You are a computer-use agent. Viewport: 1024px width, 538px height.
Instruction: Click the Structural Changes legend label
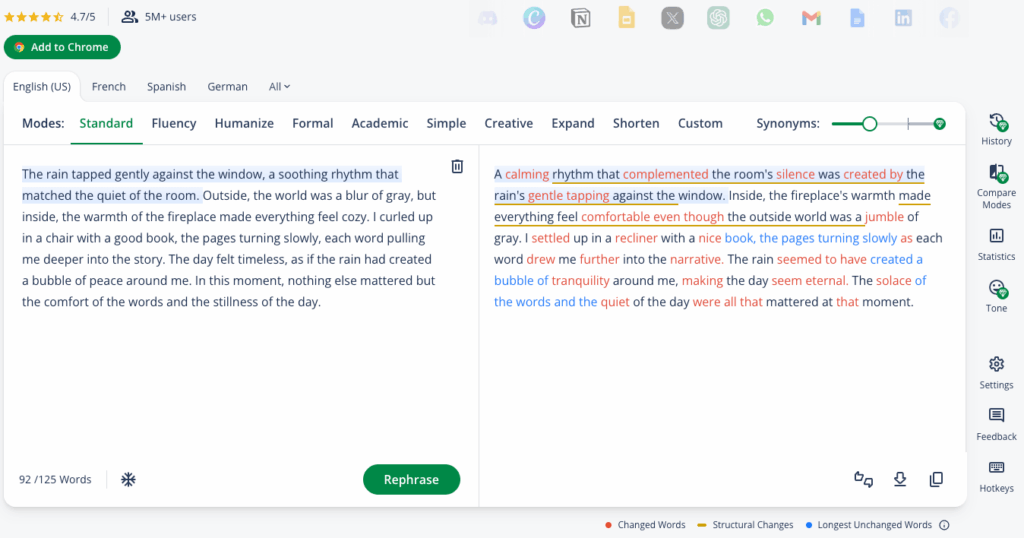point(752,525)
